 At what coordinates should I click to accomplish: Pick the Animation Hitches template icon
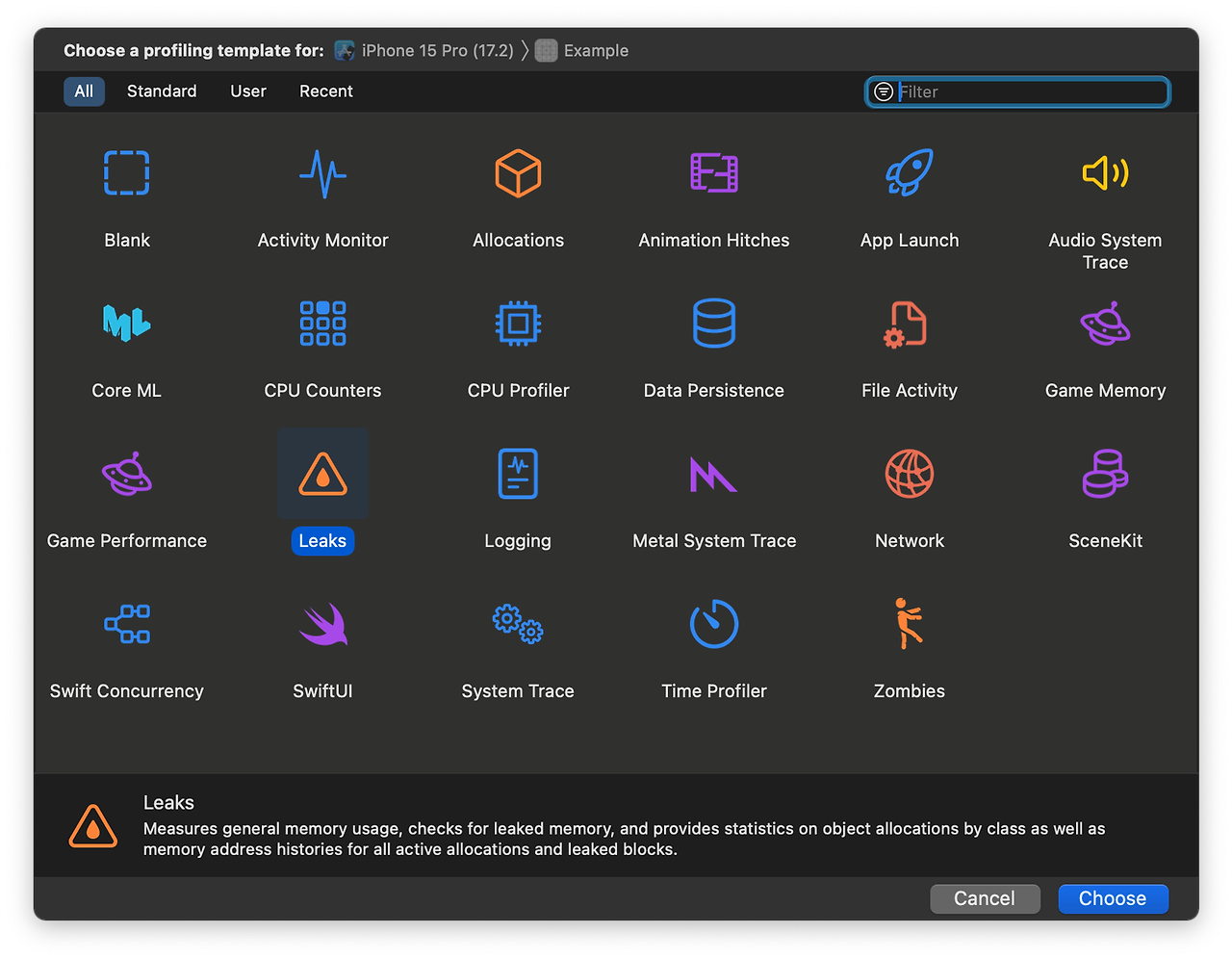tap(714, 173)
